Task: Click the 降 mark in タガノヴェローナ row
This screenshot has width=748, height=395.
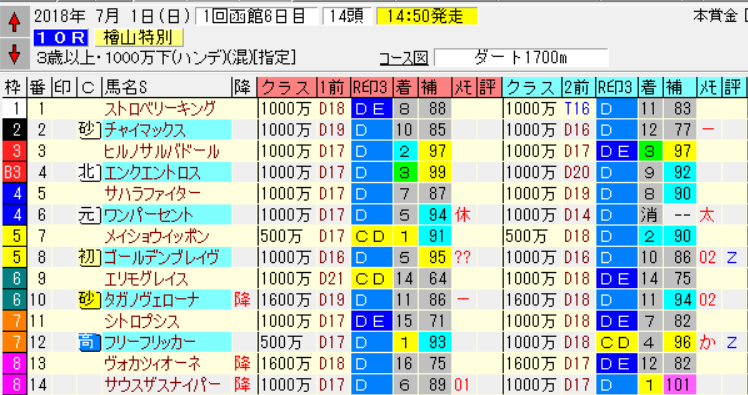Action: pyautogui.click(x=243, y=300)
